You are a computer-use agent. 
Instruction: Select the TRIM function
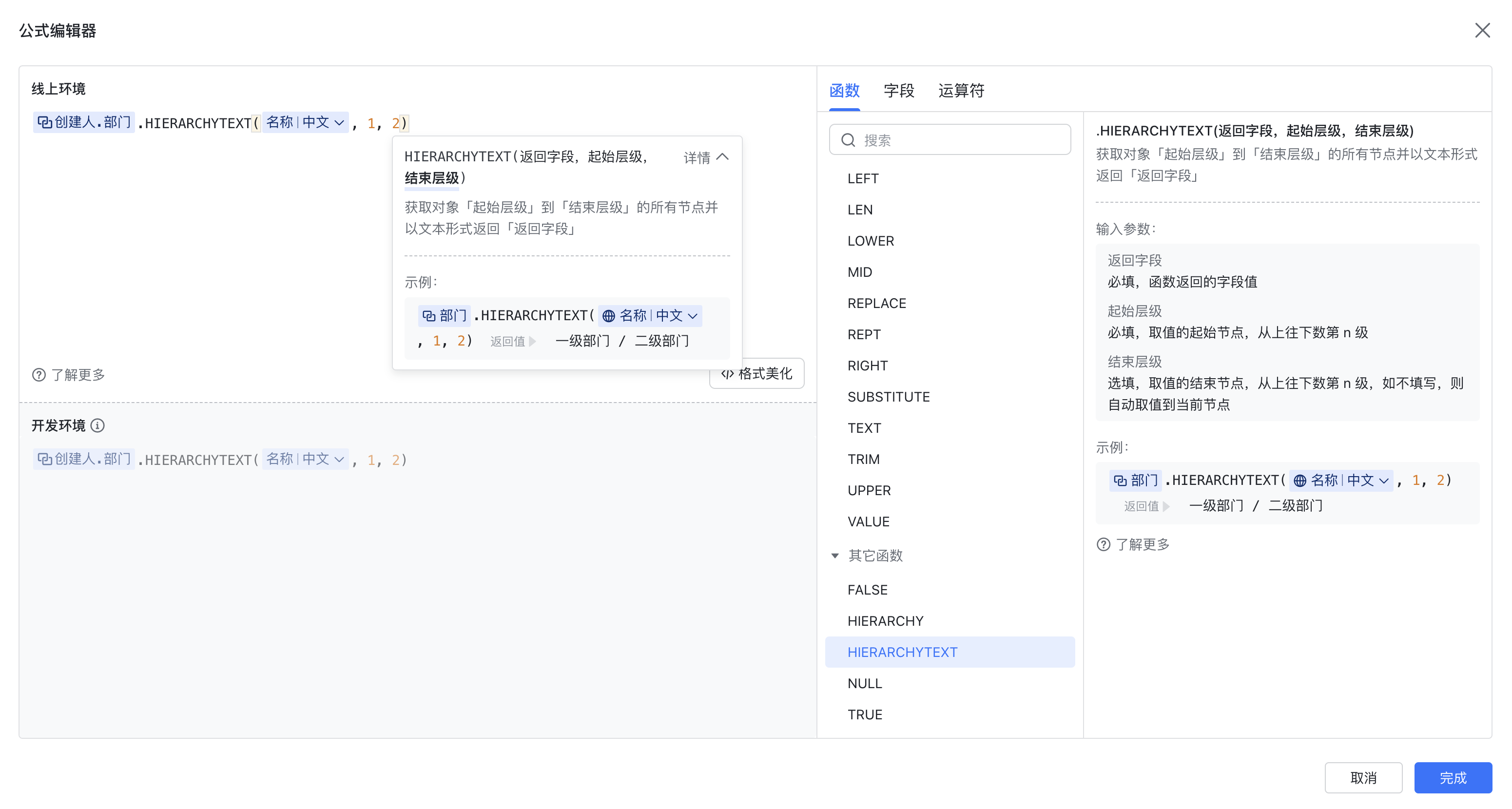click(x=950, y=459)
